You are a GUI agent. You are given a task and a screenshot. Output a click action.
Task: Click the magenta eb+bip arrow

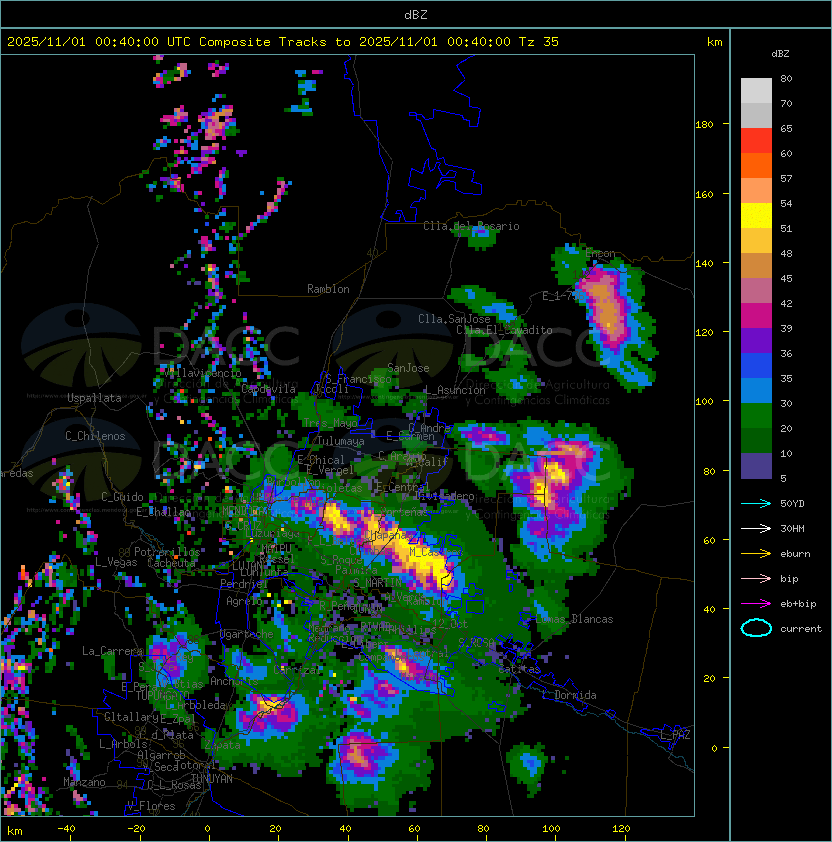point(756,604)
